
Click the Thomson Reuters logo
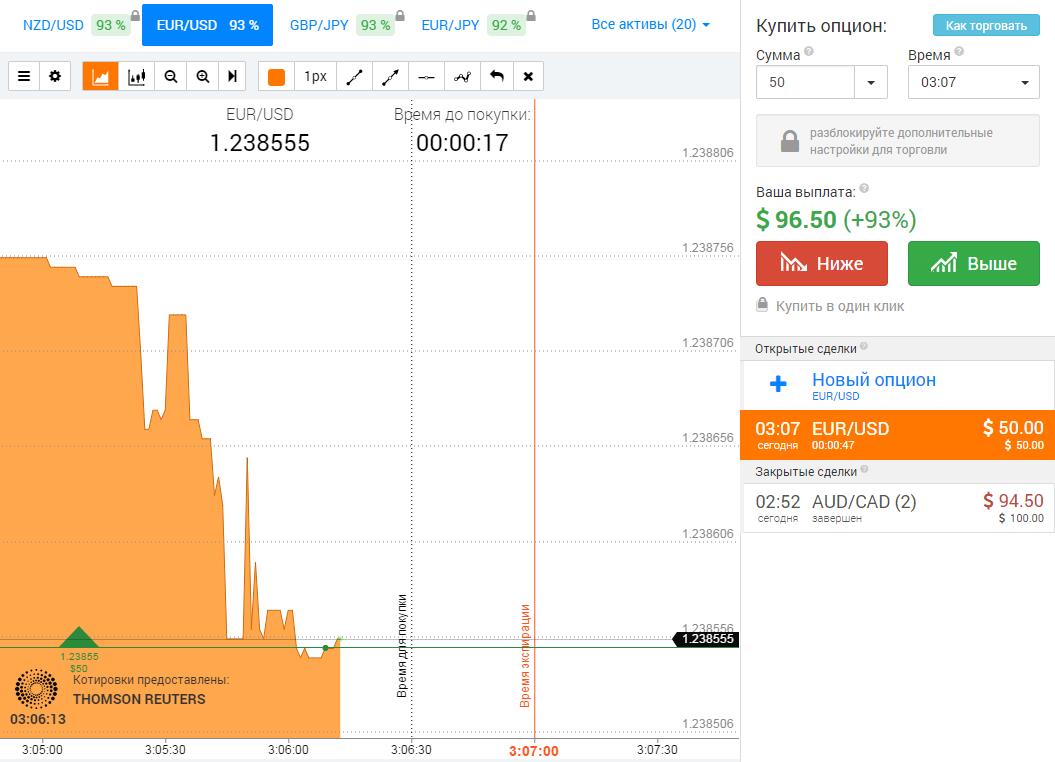pyautogui.click(x=36, y=689)
